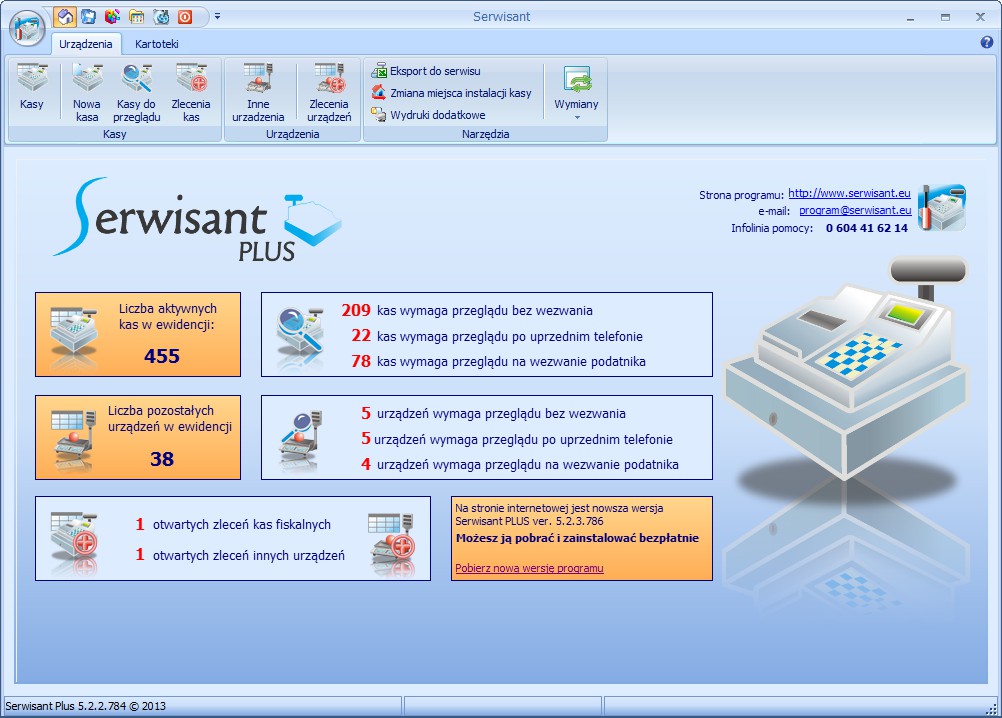
Task: Click the Serwisant window title text
Action: click(x=501, y=17)
